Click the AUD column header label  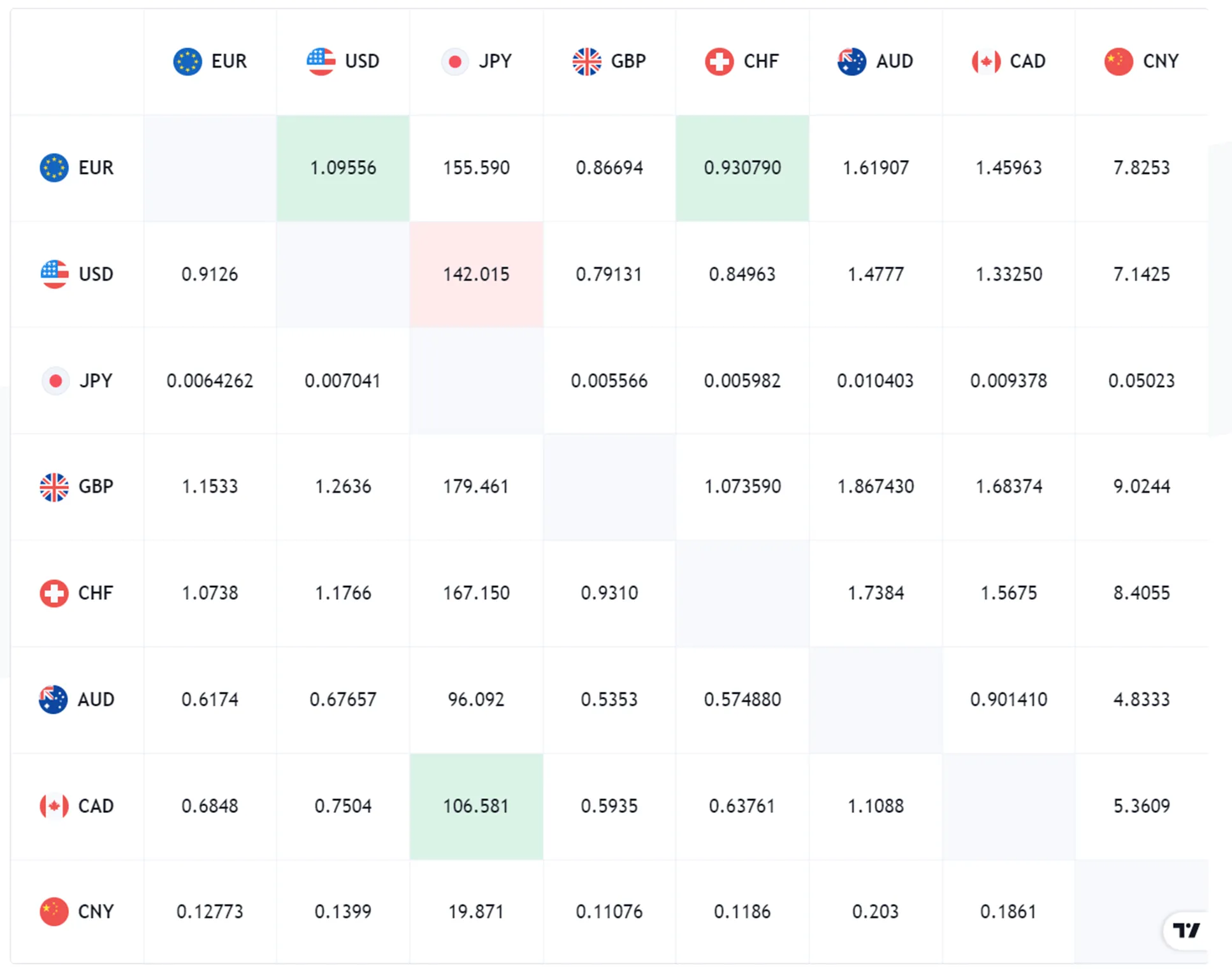click(894, 61)
